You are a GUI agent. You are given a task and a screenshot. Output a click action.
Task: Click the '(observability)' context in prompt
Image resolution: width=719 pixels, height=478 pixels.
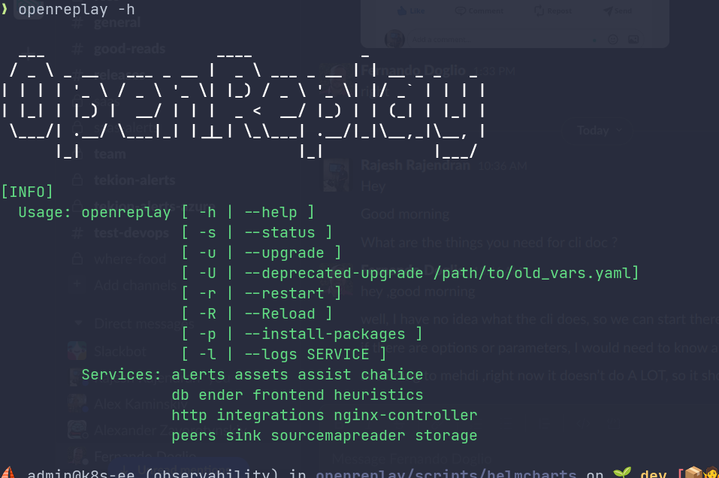212,473
